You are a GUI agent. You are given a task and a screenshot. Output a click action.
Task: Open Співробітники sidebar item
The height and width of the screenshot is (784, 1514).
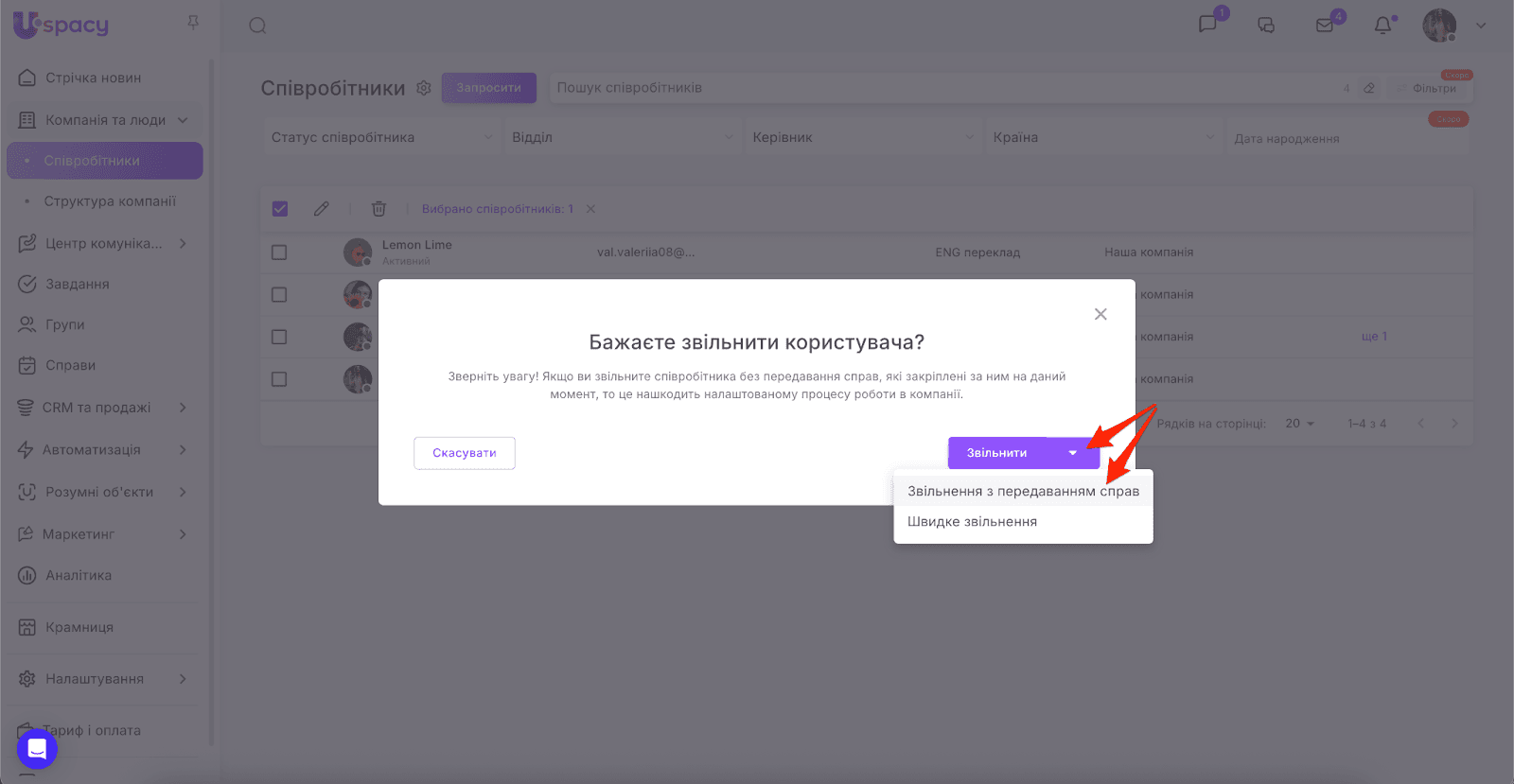(104, 161)
